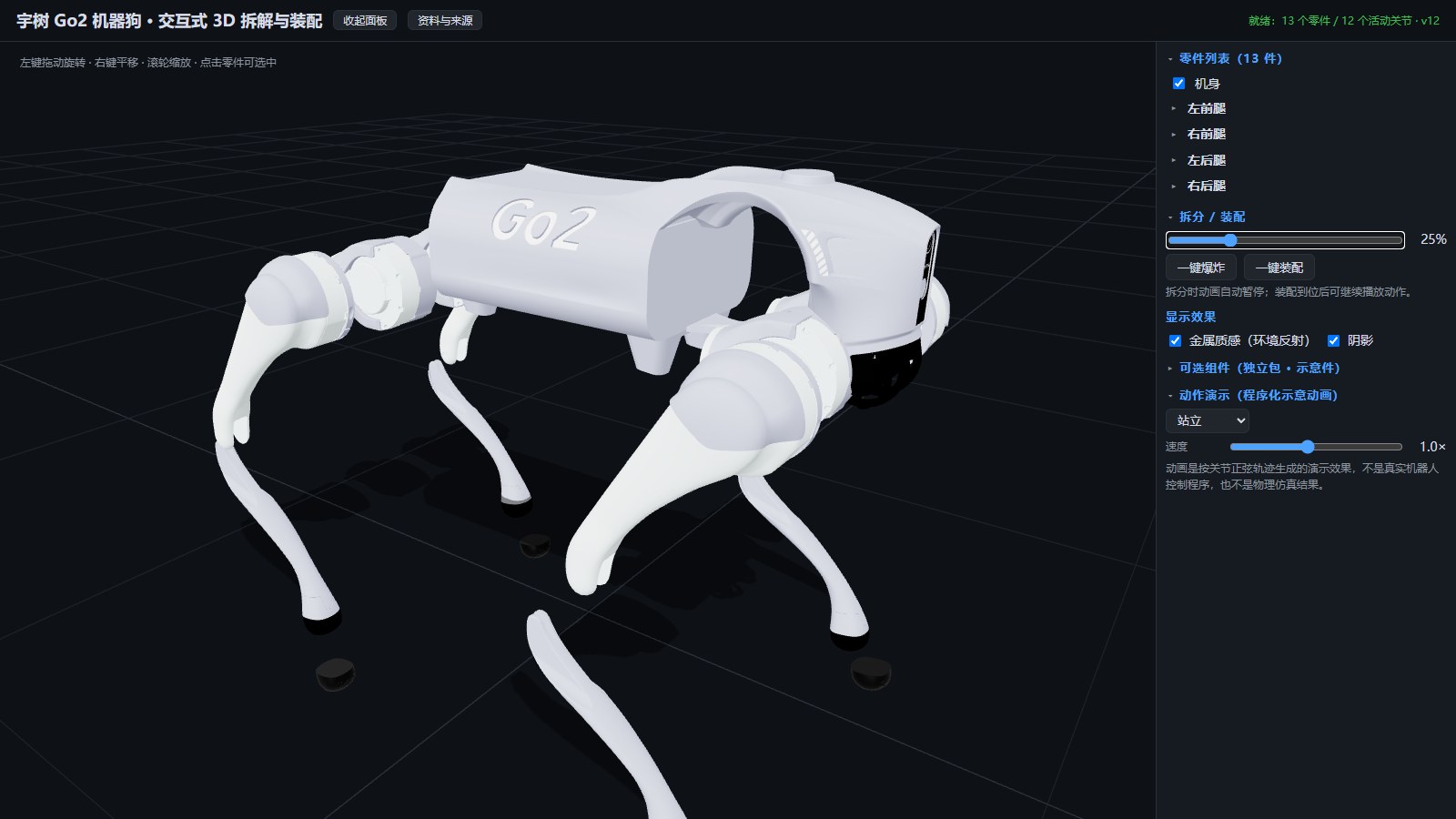Click the title 宇树 Go2 机器狗
This screenshot has width=1456, height=819.
(x=169, y=21)
